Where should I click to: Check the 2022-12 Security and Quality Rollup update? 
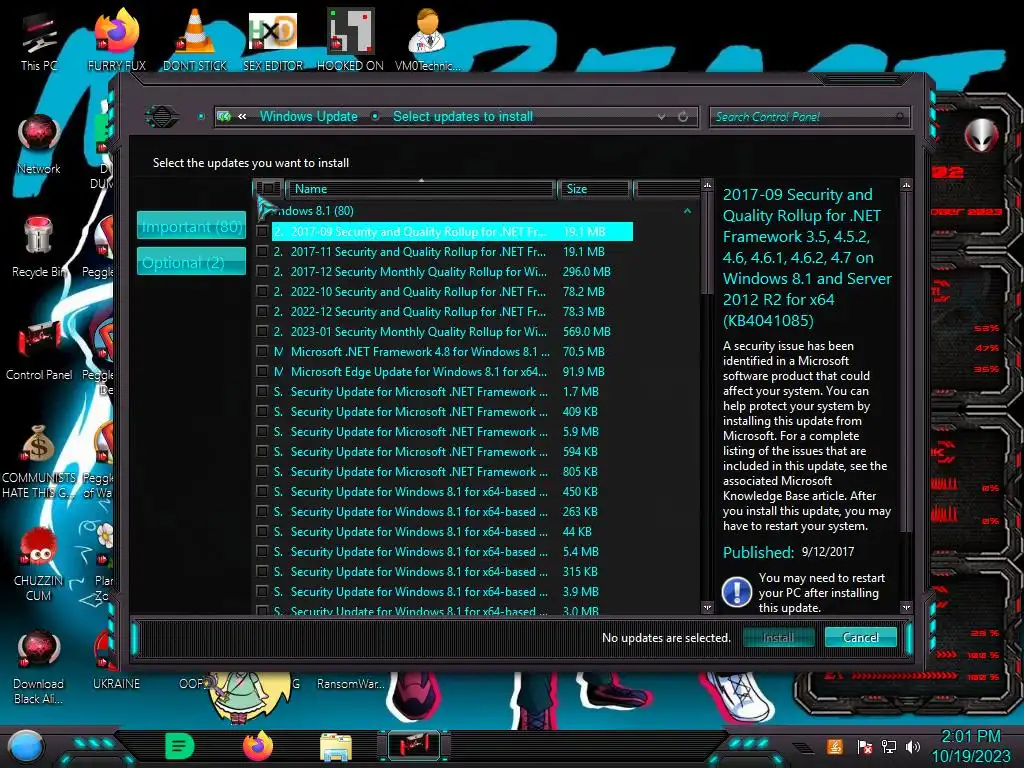[262, 312]
